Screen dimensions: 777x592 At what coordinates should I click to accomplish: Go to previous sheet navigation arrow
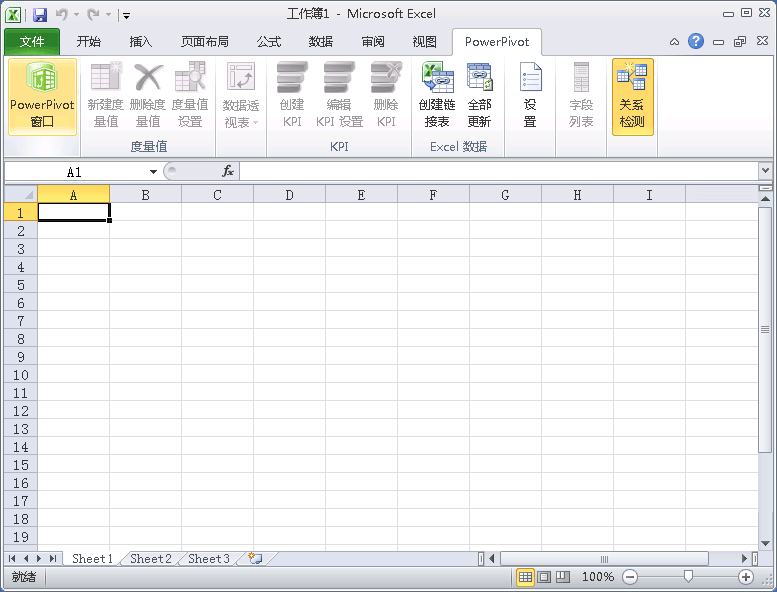point(26,559)
